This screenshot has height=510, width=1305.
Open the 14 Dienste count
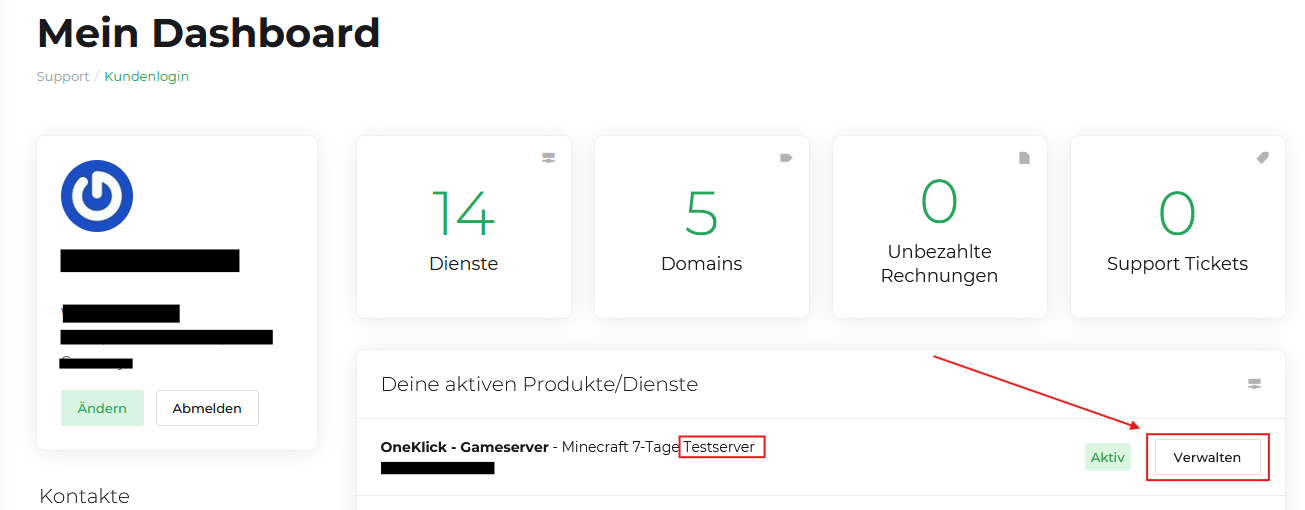463,213
